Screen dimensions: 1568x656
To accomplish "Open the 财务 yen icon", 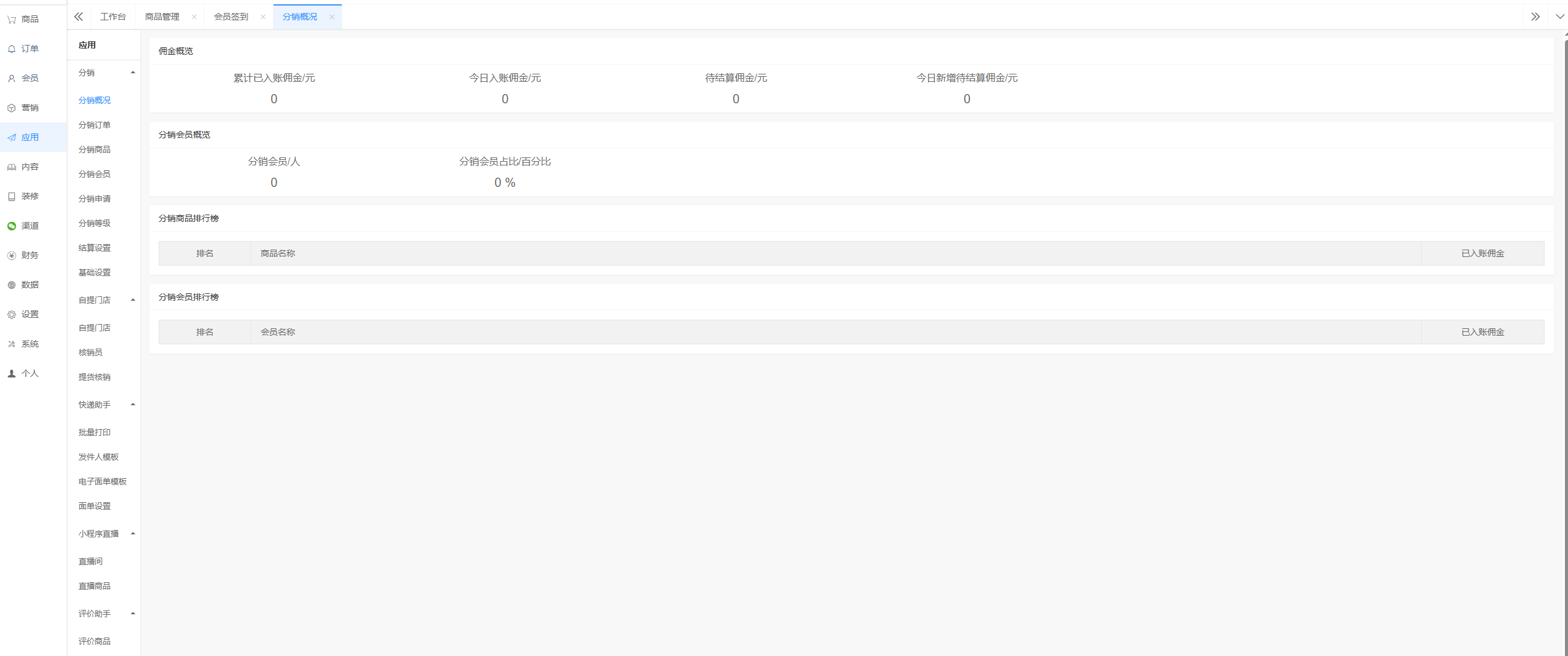I will coord(12,256).
